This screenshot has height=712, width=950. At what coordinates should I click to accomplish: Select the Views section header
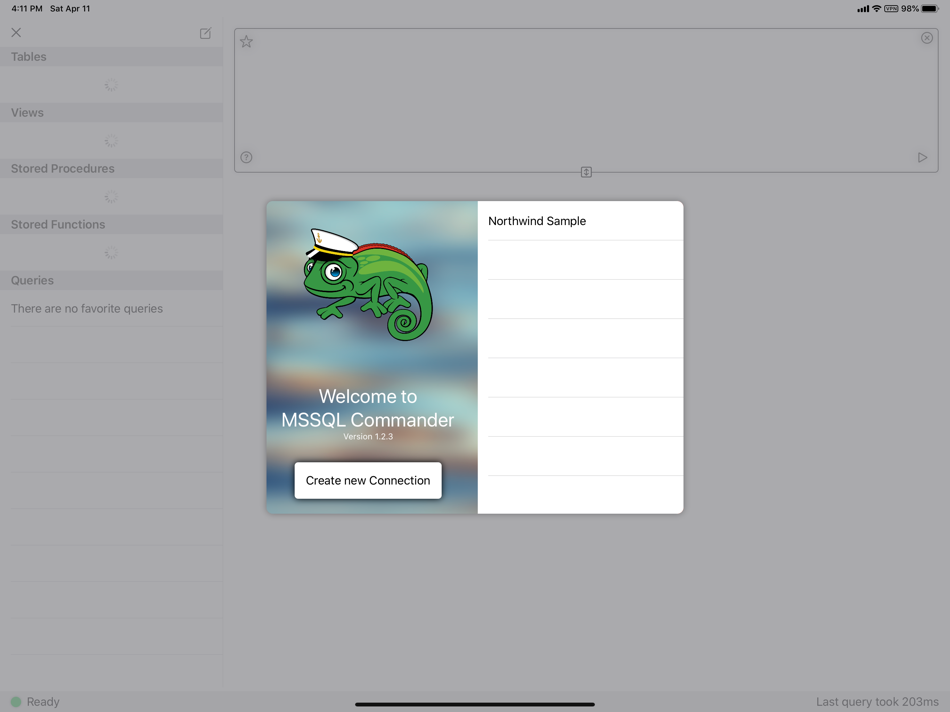111,113
